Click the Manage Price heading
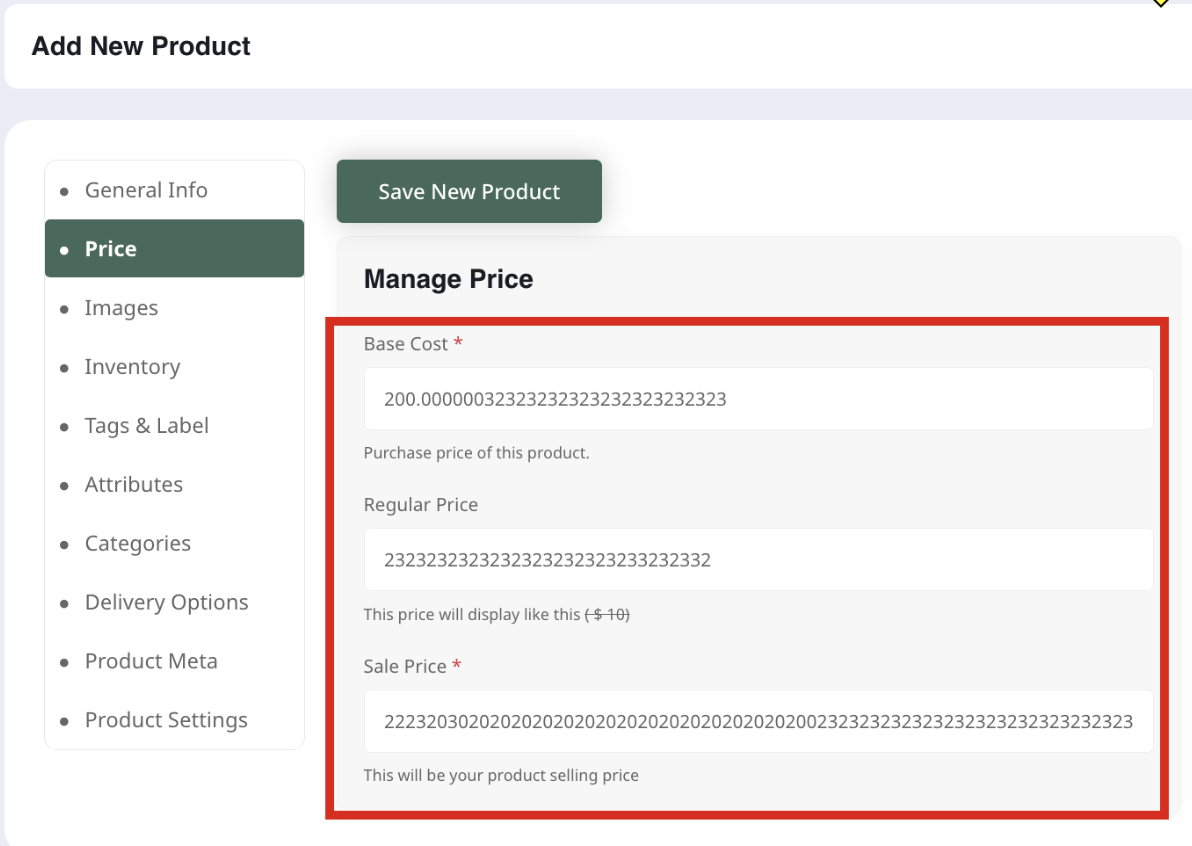 click(x=448, y=279)
